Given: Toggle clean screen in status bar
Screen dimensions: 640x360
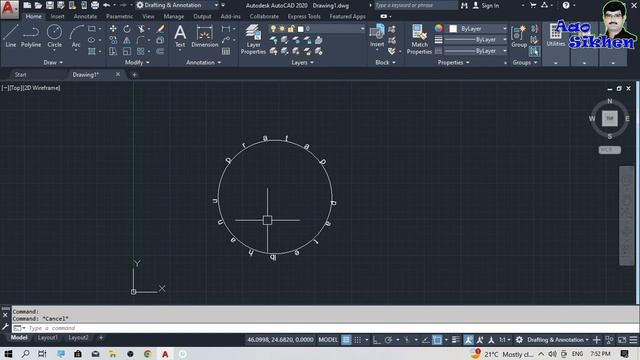Looking at the screenshot, I should tap(622, 340).
